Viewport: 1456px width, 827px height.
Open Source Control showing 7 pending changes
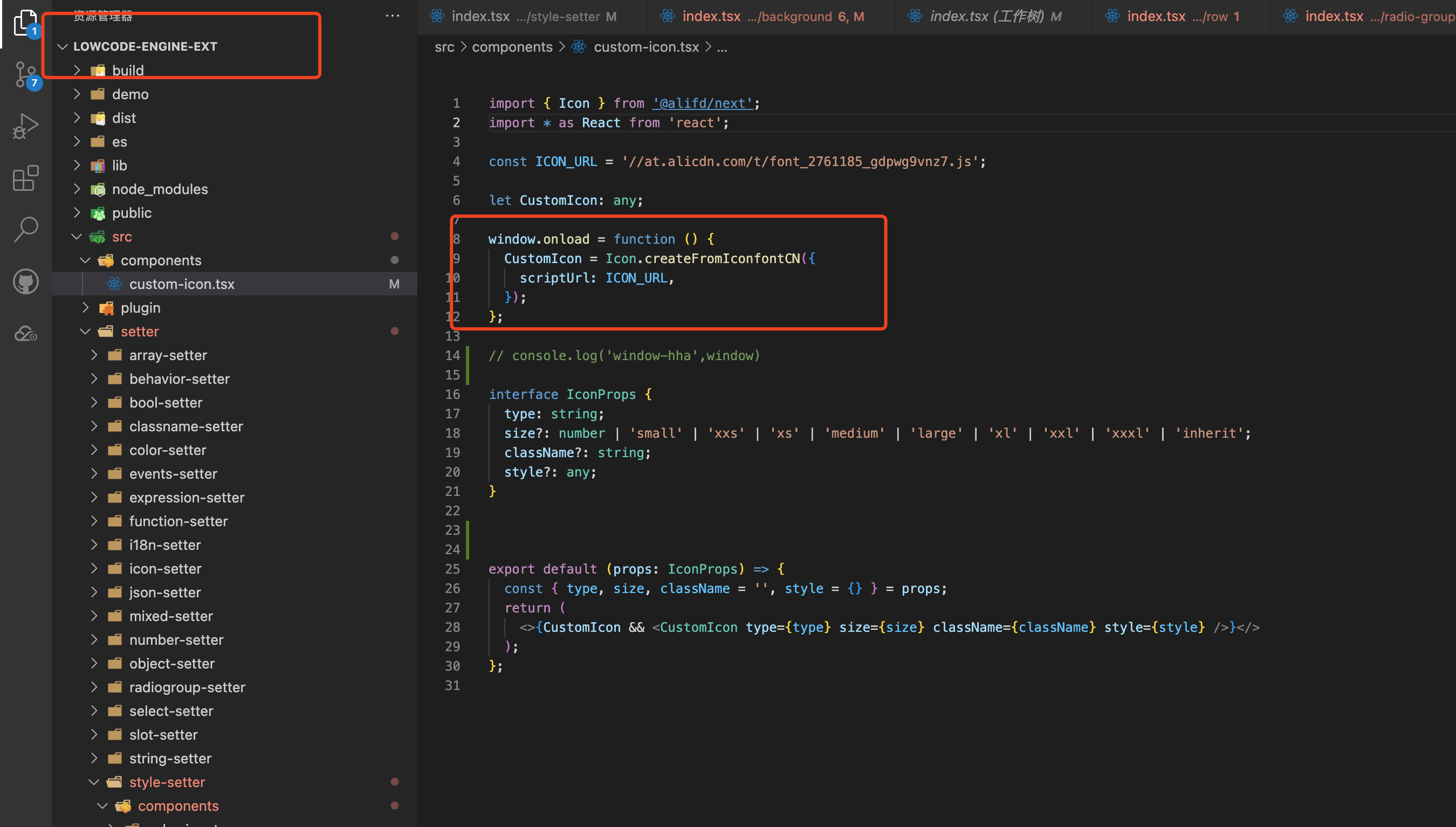tap(25, 74)
